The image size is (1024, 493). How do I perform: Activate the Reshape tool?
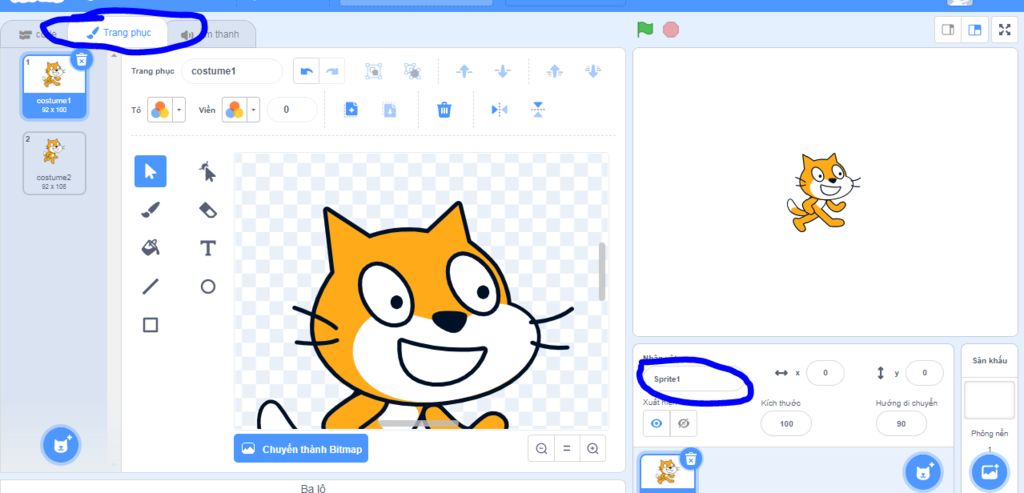[x=208, y=172]
